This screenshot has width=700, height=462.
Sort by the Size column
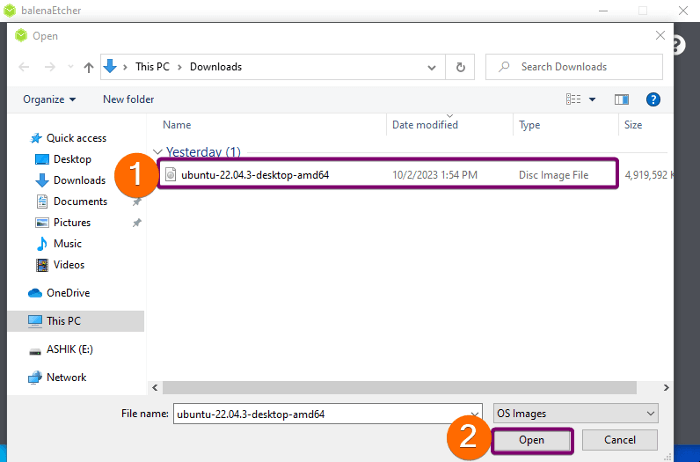coord(633,125)
